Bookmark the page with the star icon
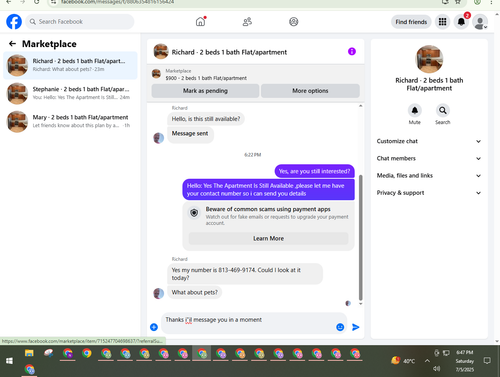500x377 pixels. coord(458,2)
